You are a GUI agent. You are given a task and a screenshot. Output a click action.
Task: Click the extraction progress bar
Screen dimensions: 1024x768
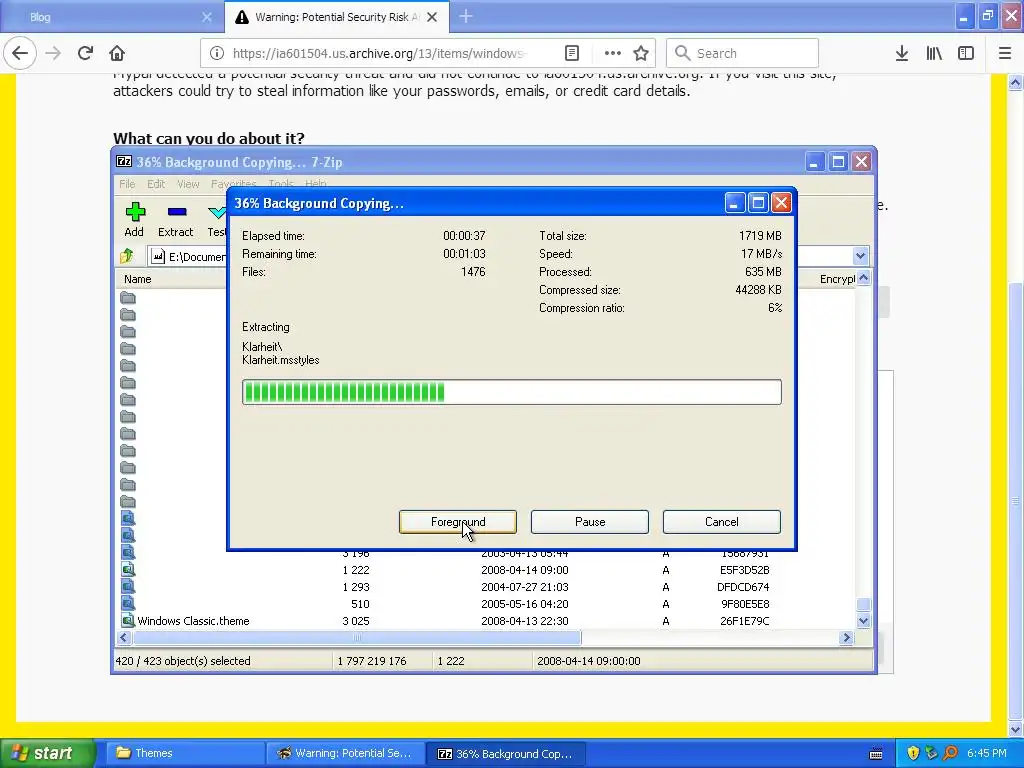coord(511,392)
